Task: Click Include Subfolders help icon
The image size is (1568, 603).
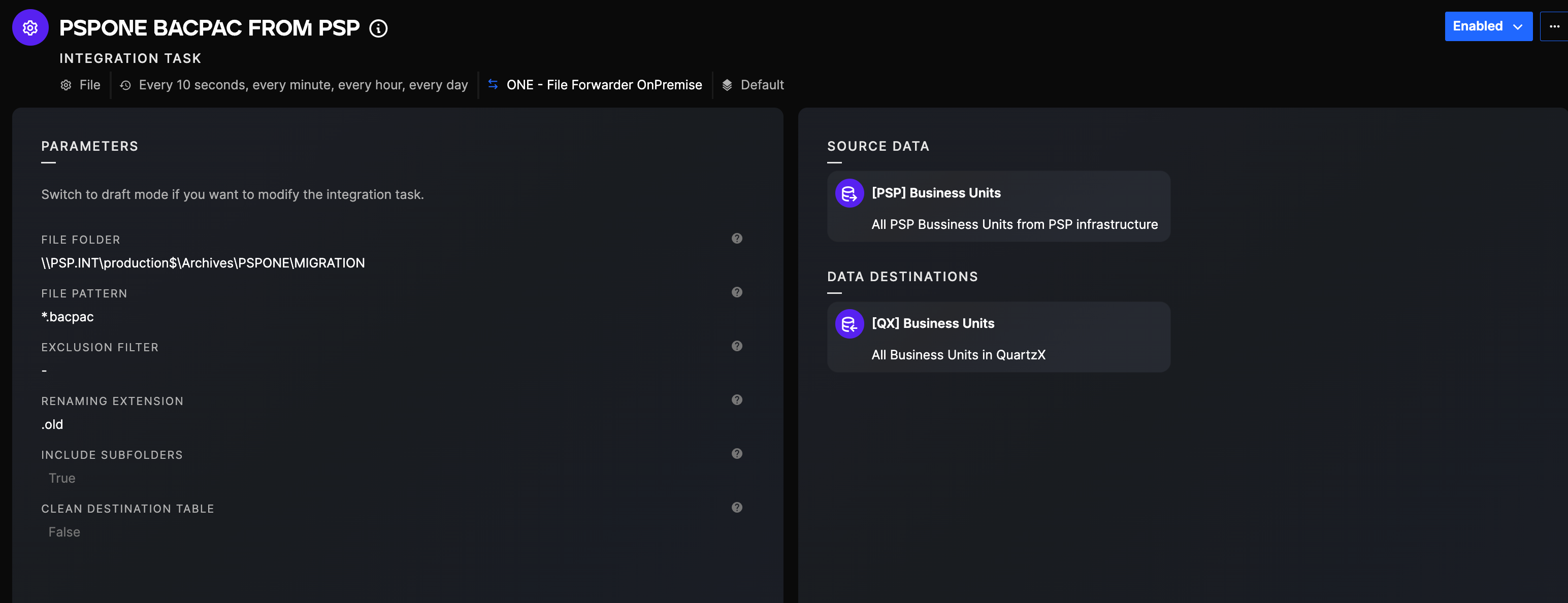Action: tap(736, 453)
